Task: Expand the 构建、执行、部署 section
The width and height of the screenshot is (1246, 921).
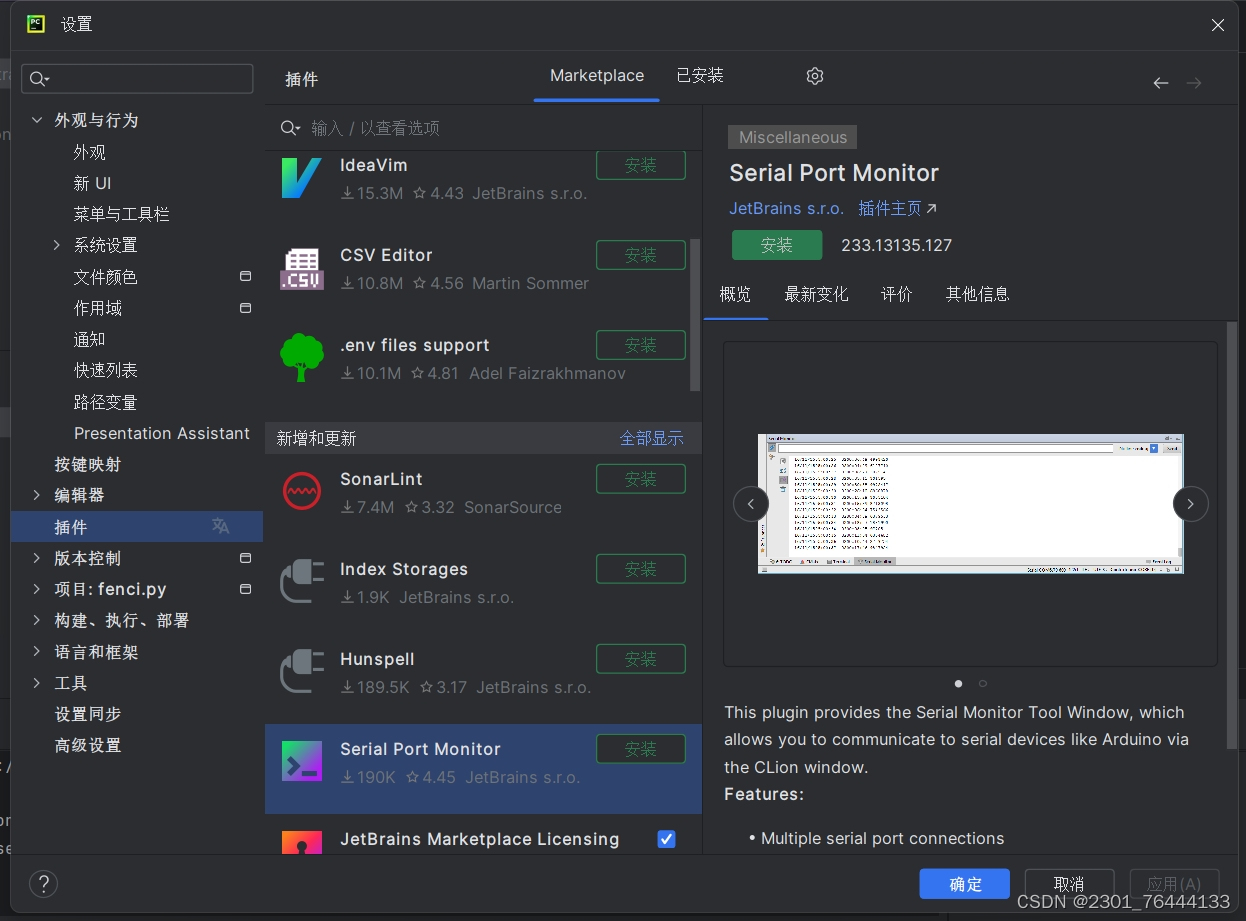Action: pyautogui.click(x=37, y=620)
